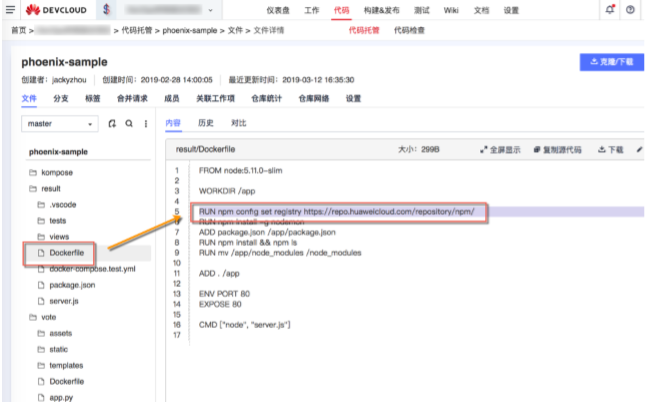Image resolution: width=647 pixels, height=402 pixels.
Task: Select the 合并请求 repository tab
Action: click(x=132, y=98)
